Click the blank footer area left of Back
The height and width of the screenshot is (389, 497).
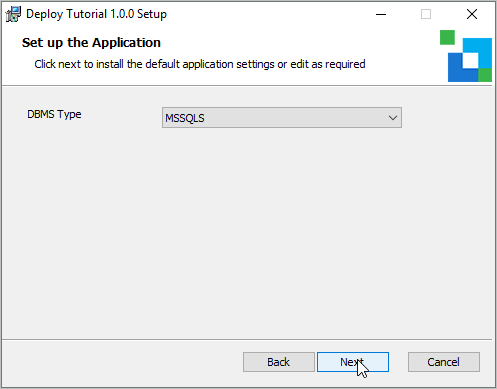pyautogui.click(x=122, y=363)
